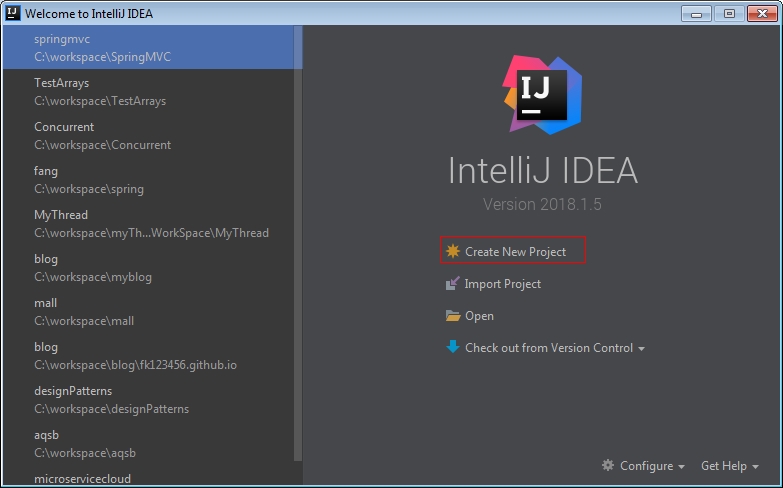783x488 pixels.
Task: Close the Welcome to IntelliJ IDEA window
Action: coord(762,13)
